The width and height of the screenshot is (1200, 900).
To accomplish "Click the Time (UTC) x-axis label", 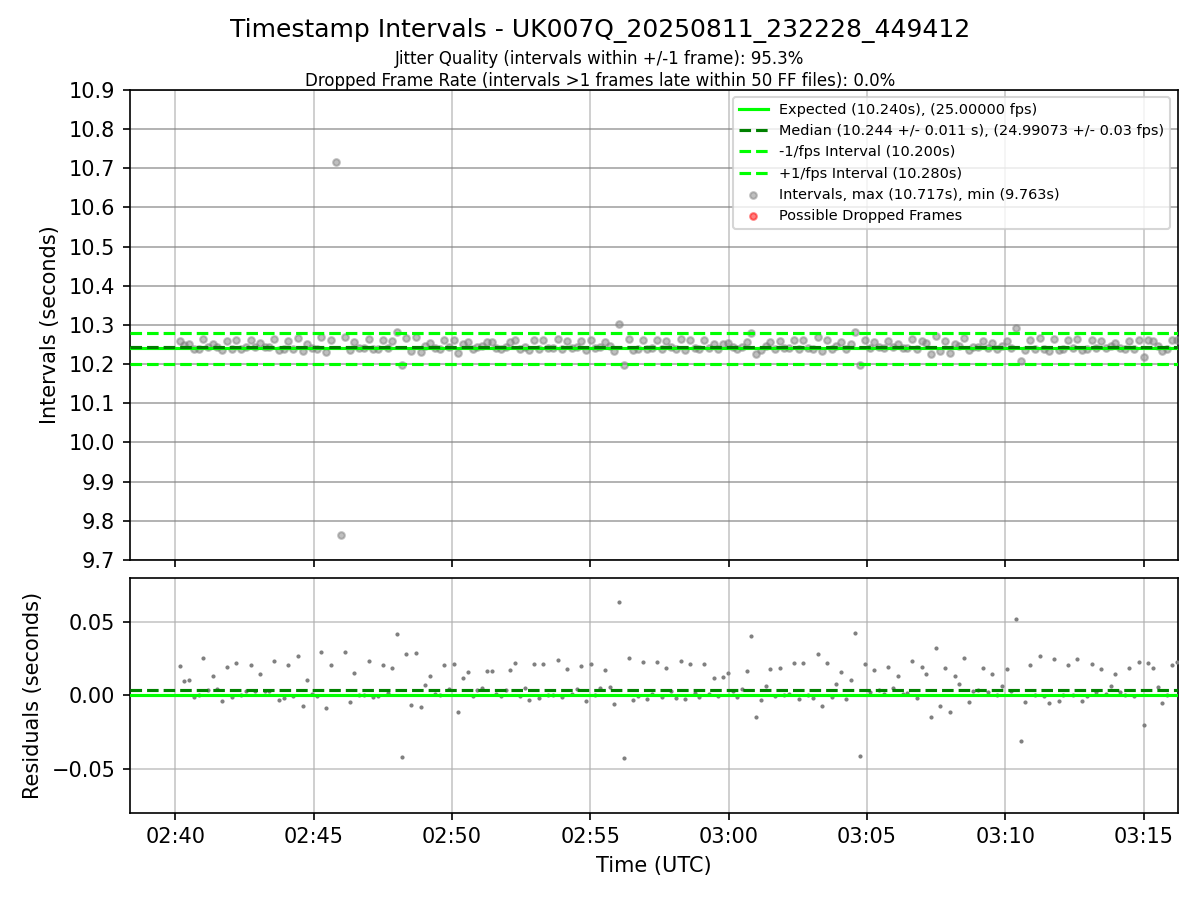I will click(x=654, y=865).
